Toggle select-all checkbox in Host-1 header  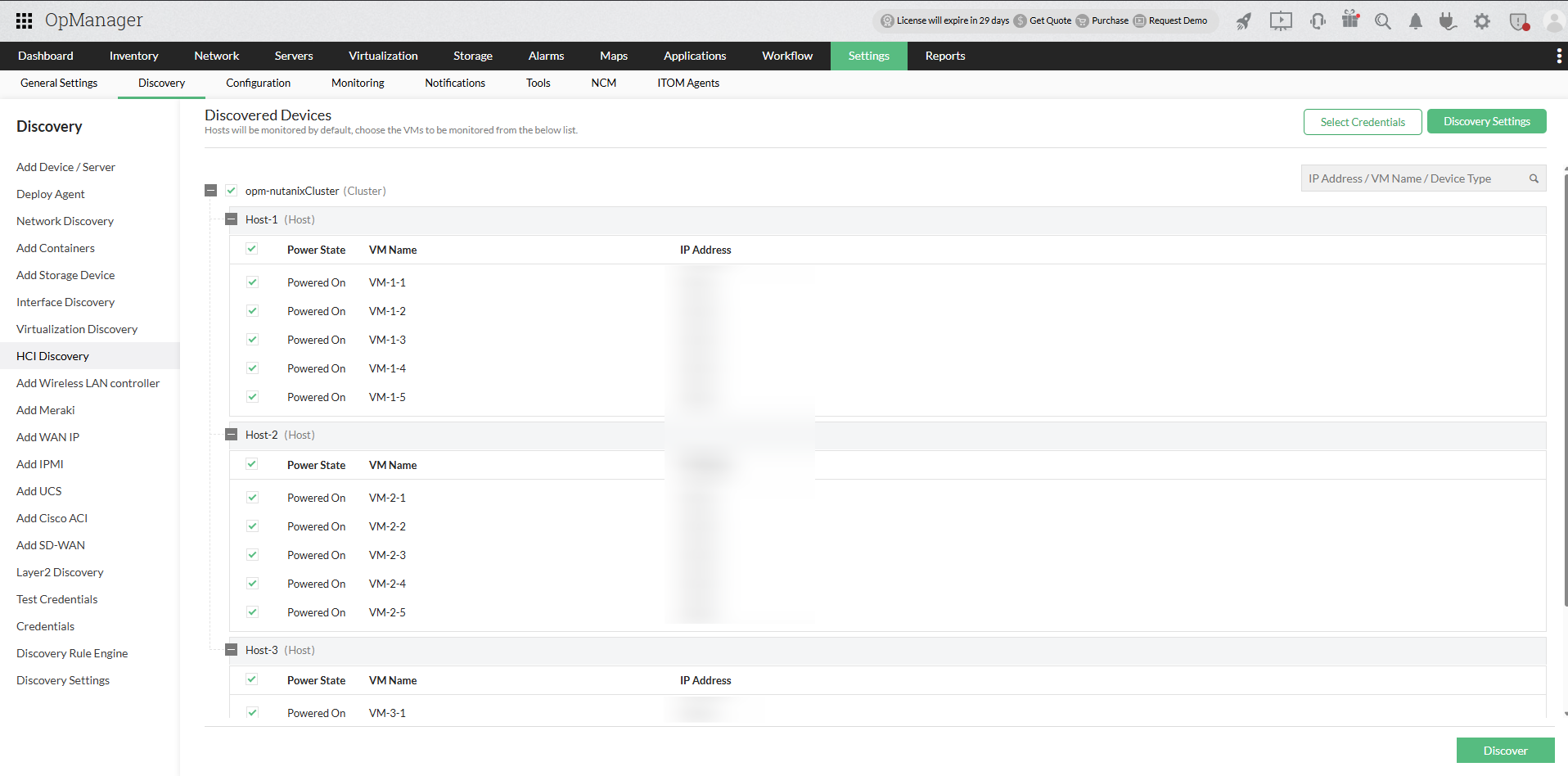tap(252, 249)
